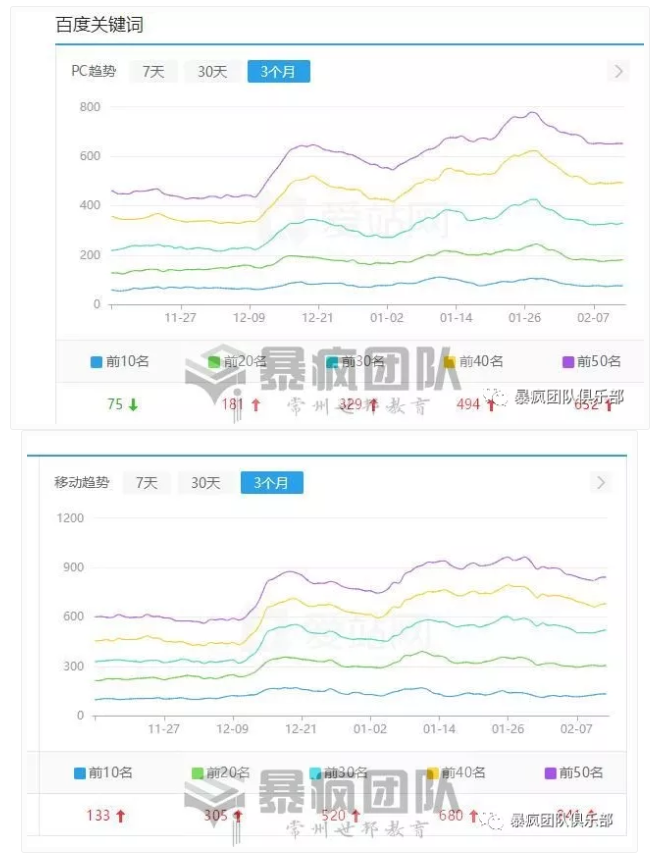Select 7天 tab in PC趋势 chart

153,71
